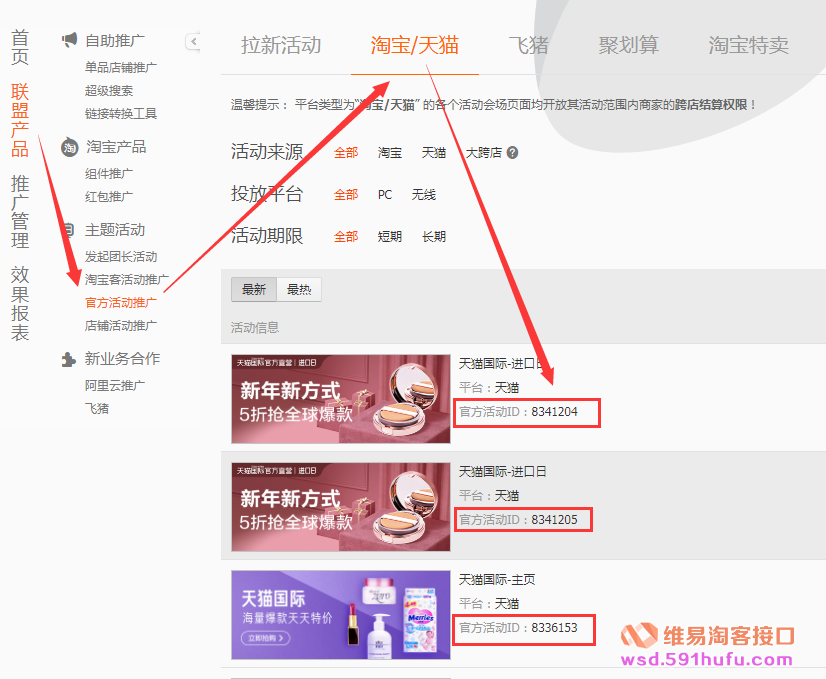The height and width of the screenshot is (679, 826).
Task: Open the banner for activity ID 8341204
Action: pos(341,399)
